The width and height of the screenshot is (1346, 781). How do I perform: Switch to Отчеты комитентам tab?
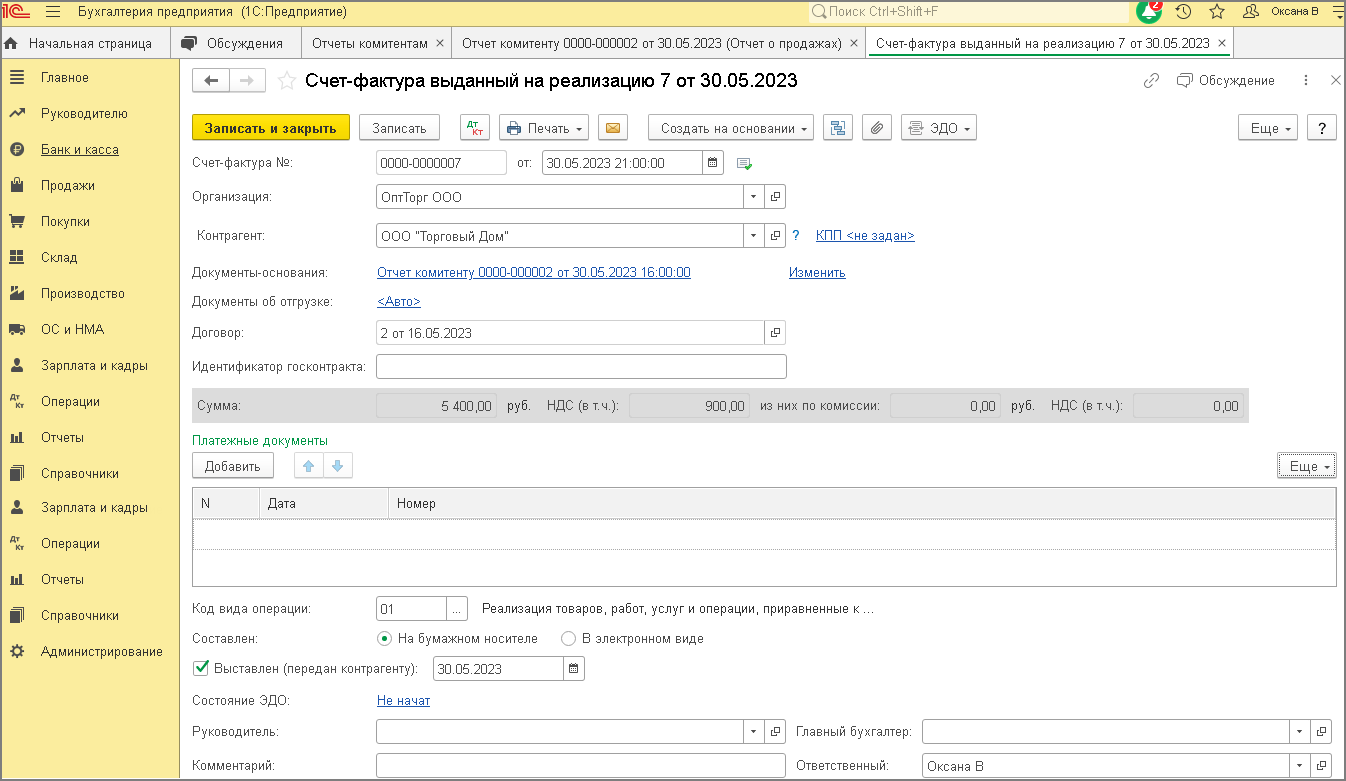(x=370, y=43)
